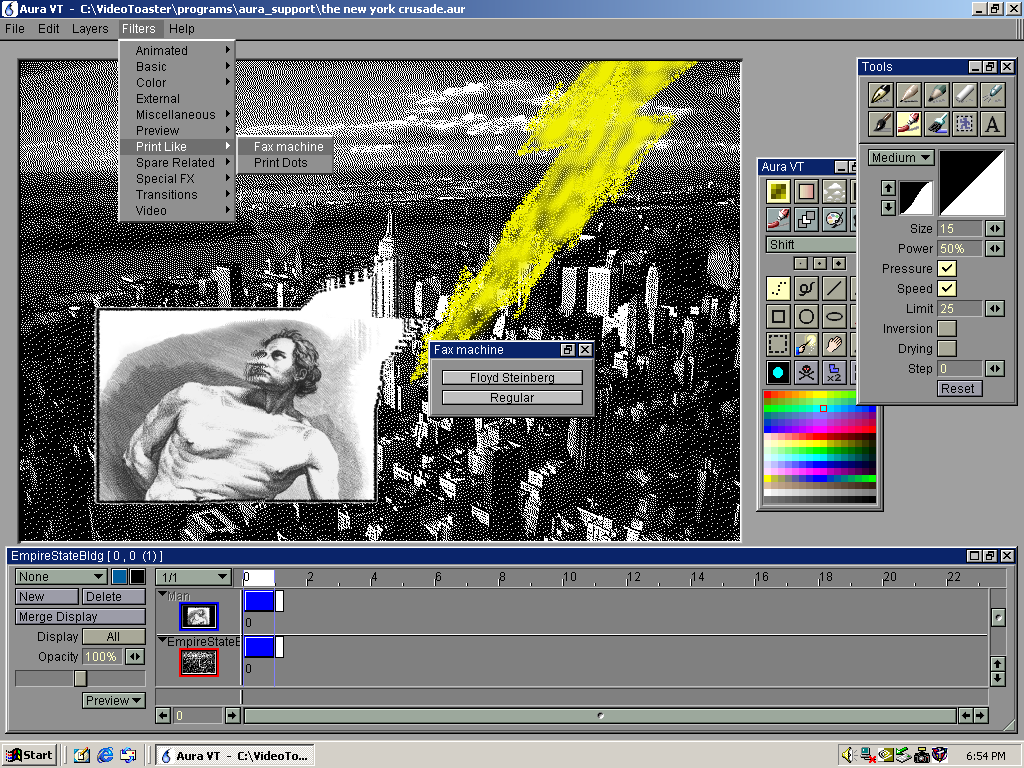
Task: Collapse the Man layer with its triangle
Action: (163, 594)
